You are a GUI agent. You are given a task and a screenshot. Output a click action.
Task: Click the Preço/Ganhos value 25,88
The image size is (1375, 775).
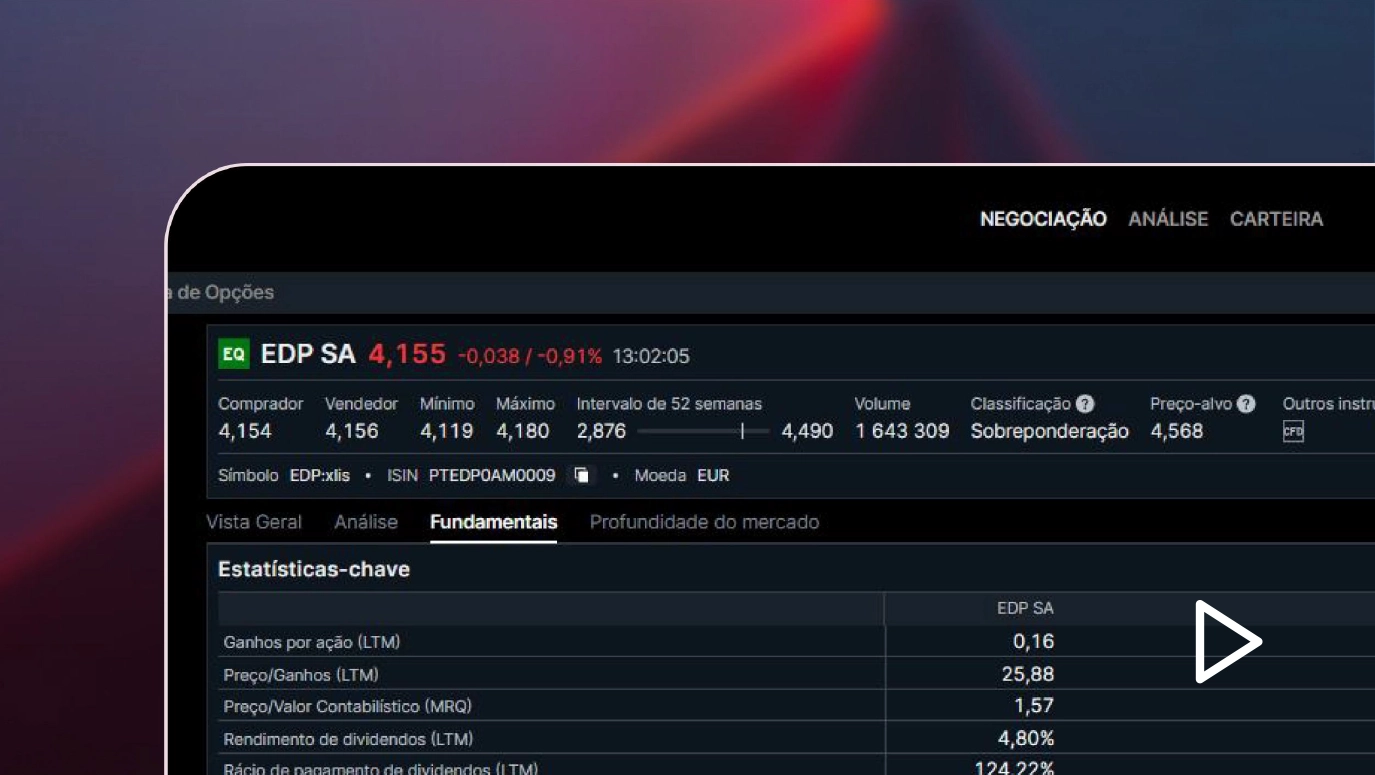pos(1028,674)
